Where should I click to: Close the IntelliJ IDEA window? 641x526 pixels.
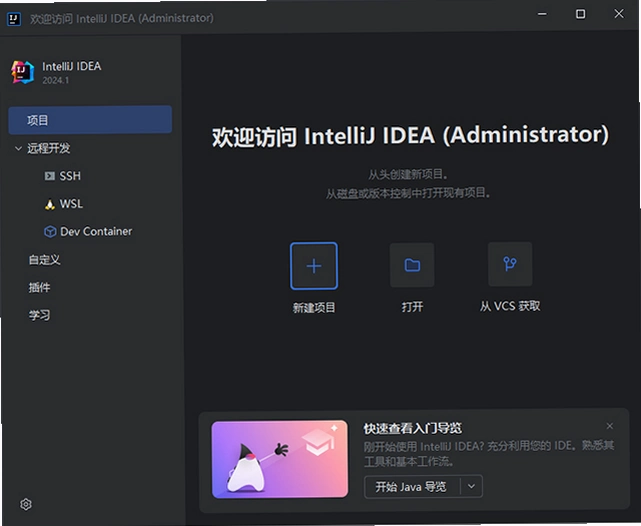click(x=619, y=14)
